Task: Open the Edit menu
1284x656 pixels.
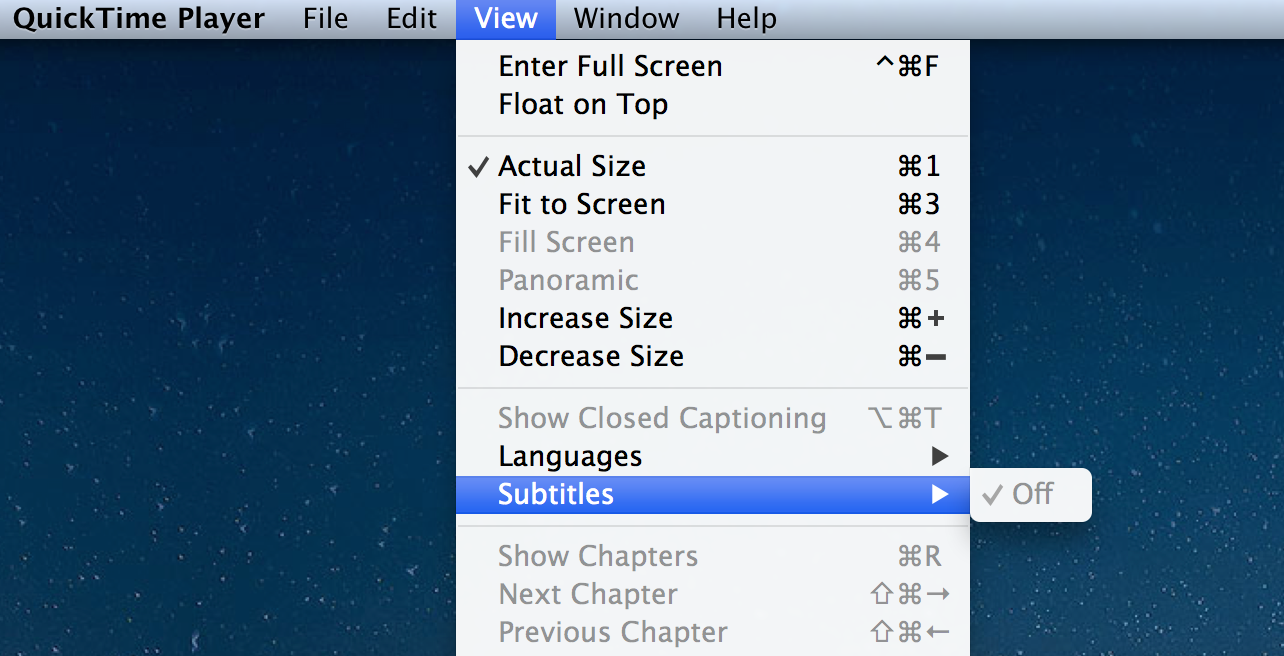Action: click(x=412, y=18)
